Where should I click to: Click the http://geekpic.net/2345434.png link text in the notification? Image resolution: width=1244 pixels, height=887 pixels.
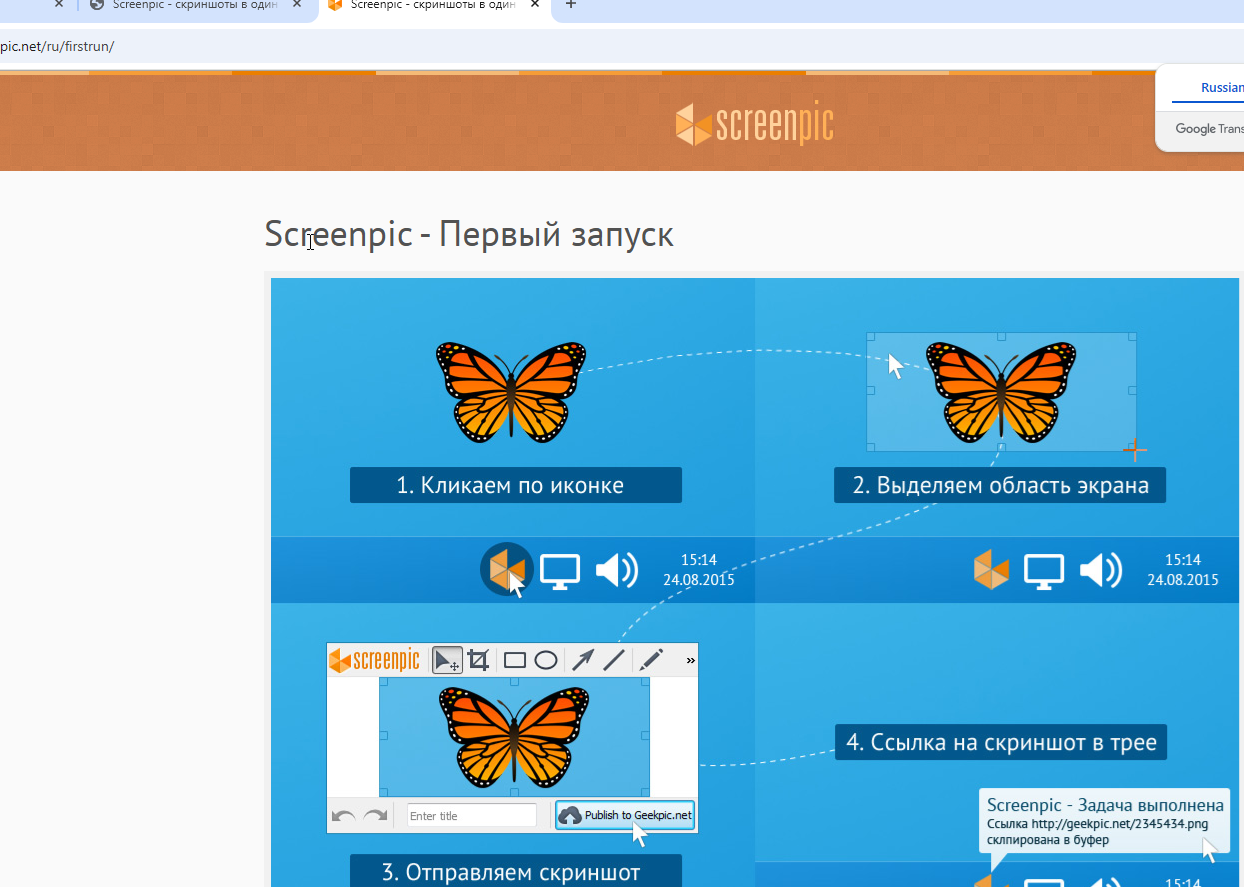pyautogui.click(x=1120, y=824)
